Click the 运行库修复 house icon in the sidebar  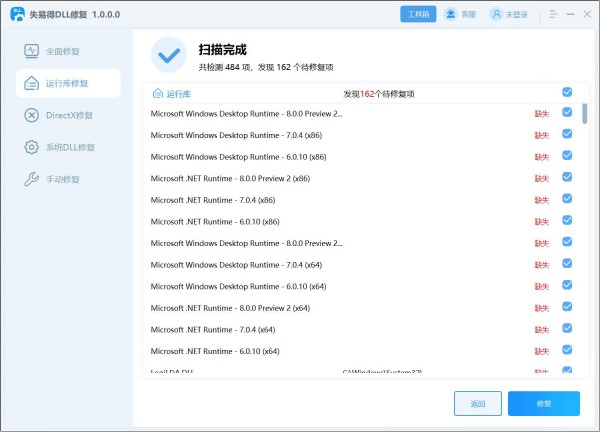tap(31, 83)
